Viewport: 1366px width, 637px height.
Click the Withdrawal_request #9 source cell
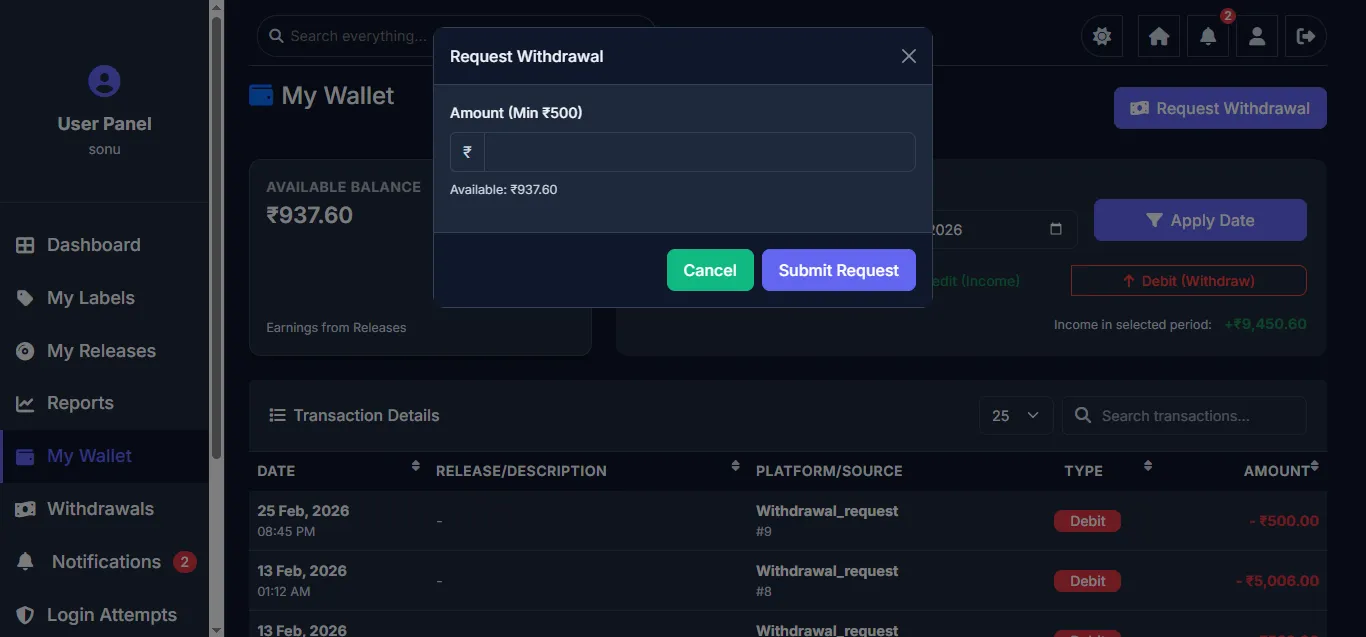827,520
